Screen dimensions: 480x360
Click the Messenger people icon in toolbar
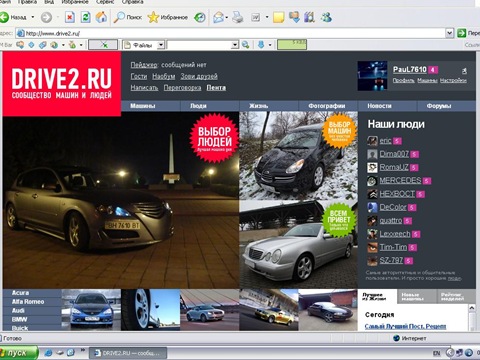326,17
